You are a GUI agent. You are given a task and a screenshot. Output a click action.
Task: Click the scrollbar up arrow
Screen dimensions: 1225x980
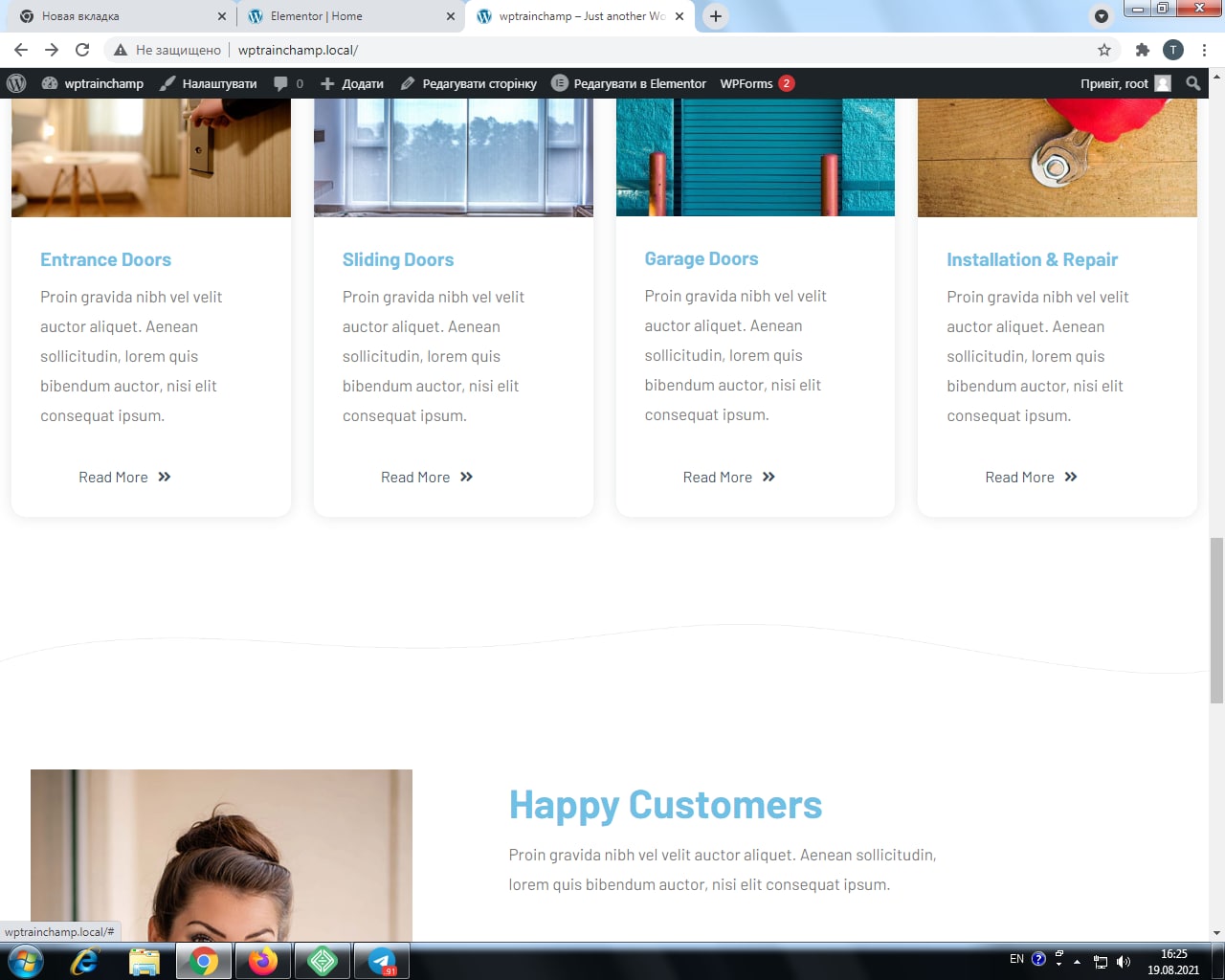coord(1216,77)
